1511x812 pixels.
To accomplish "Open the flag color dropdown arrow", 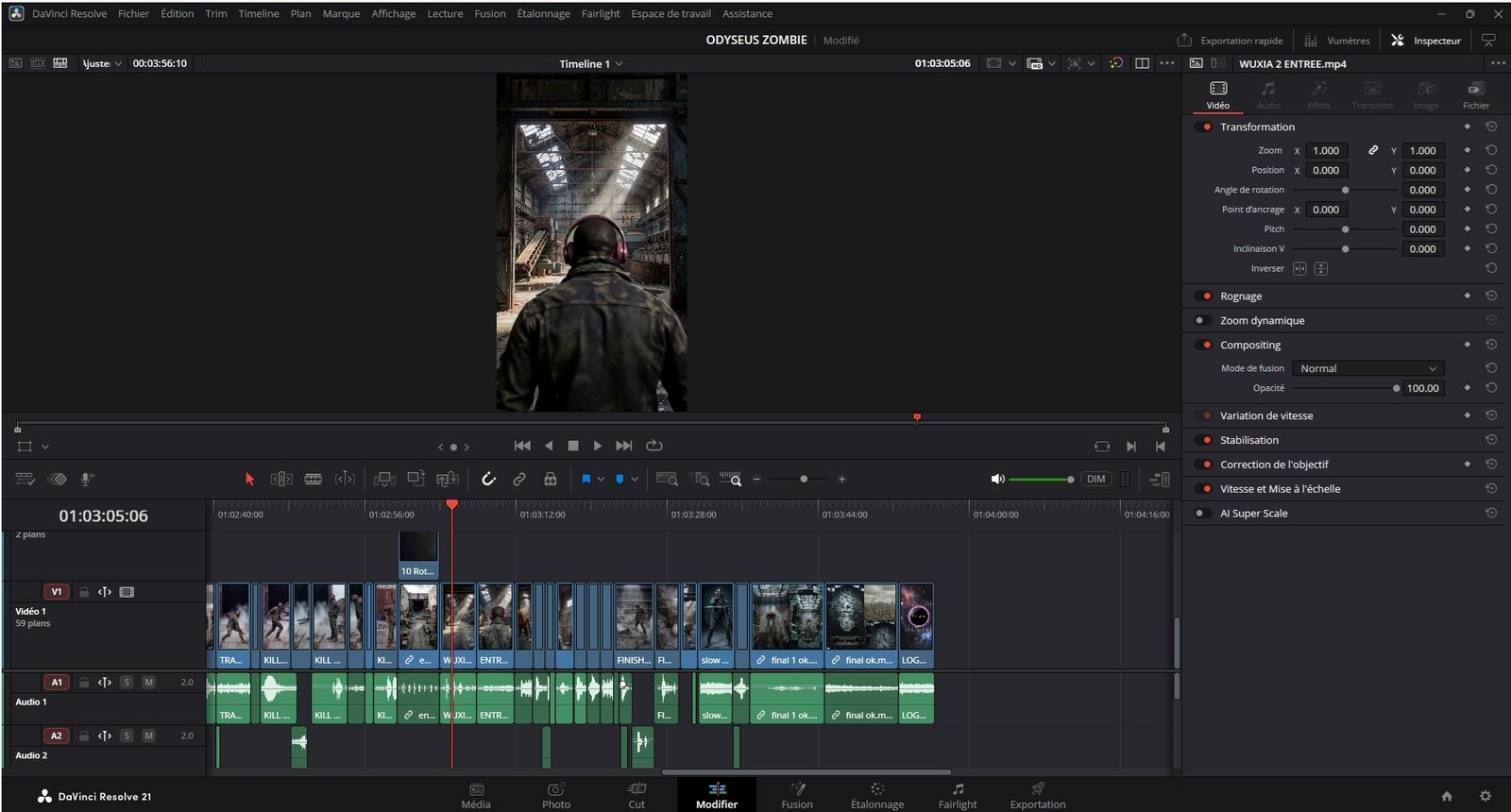I will pyautogui.click(x=601, y=480).
